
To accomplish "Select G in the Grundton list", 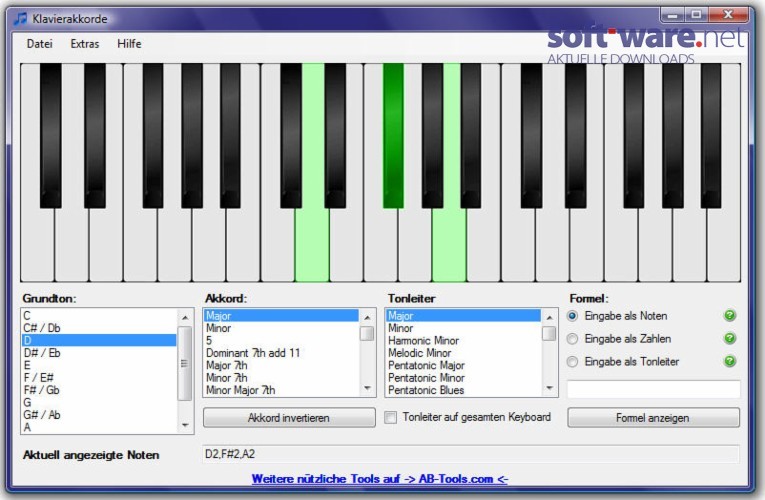I will pyautogui.click(x=100, y=402).
